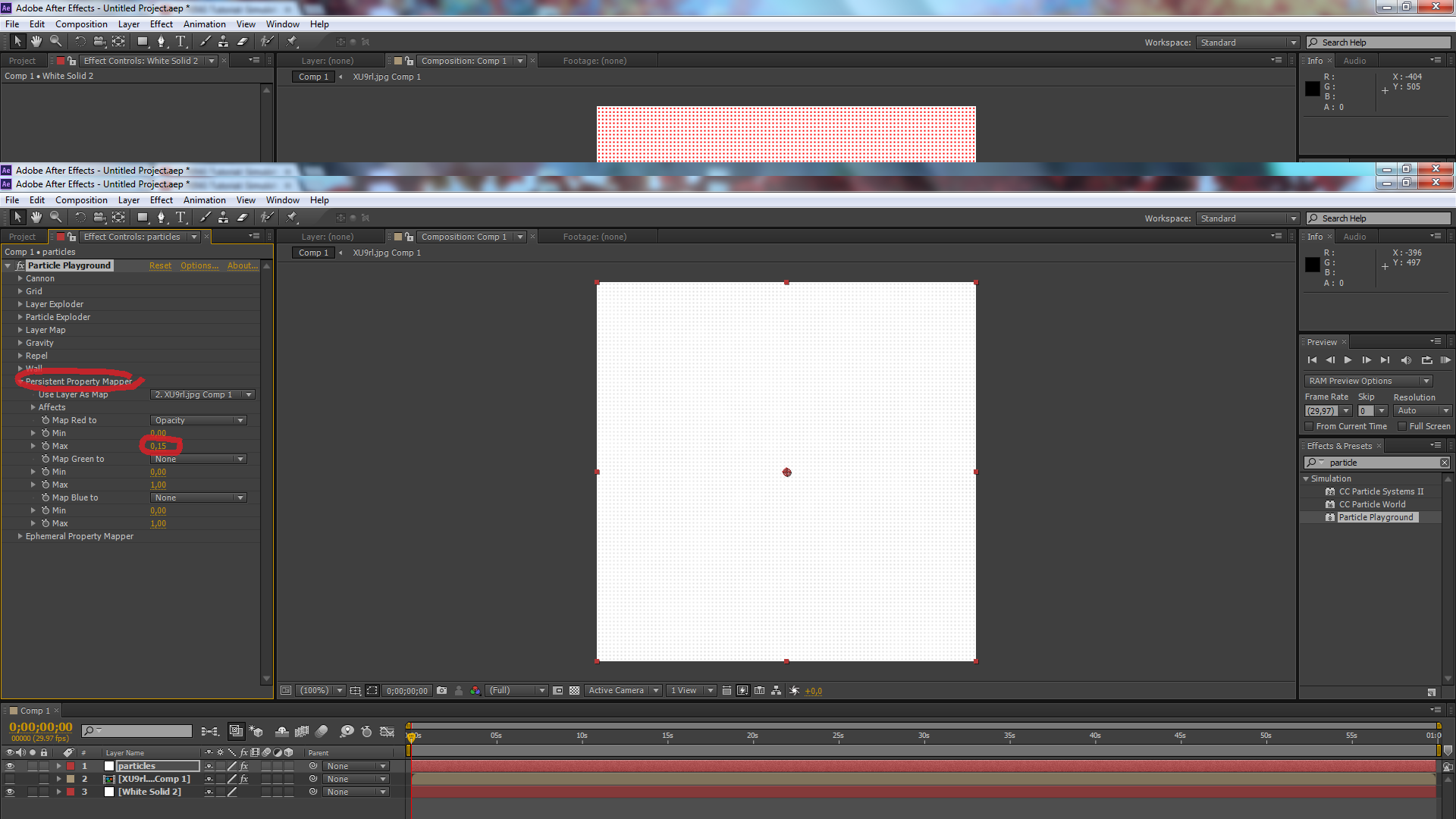This screenshot has height=819, width=1456.
Task: Click the About link for Particle Playground
Action: (243, 265)
